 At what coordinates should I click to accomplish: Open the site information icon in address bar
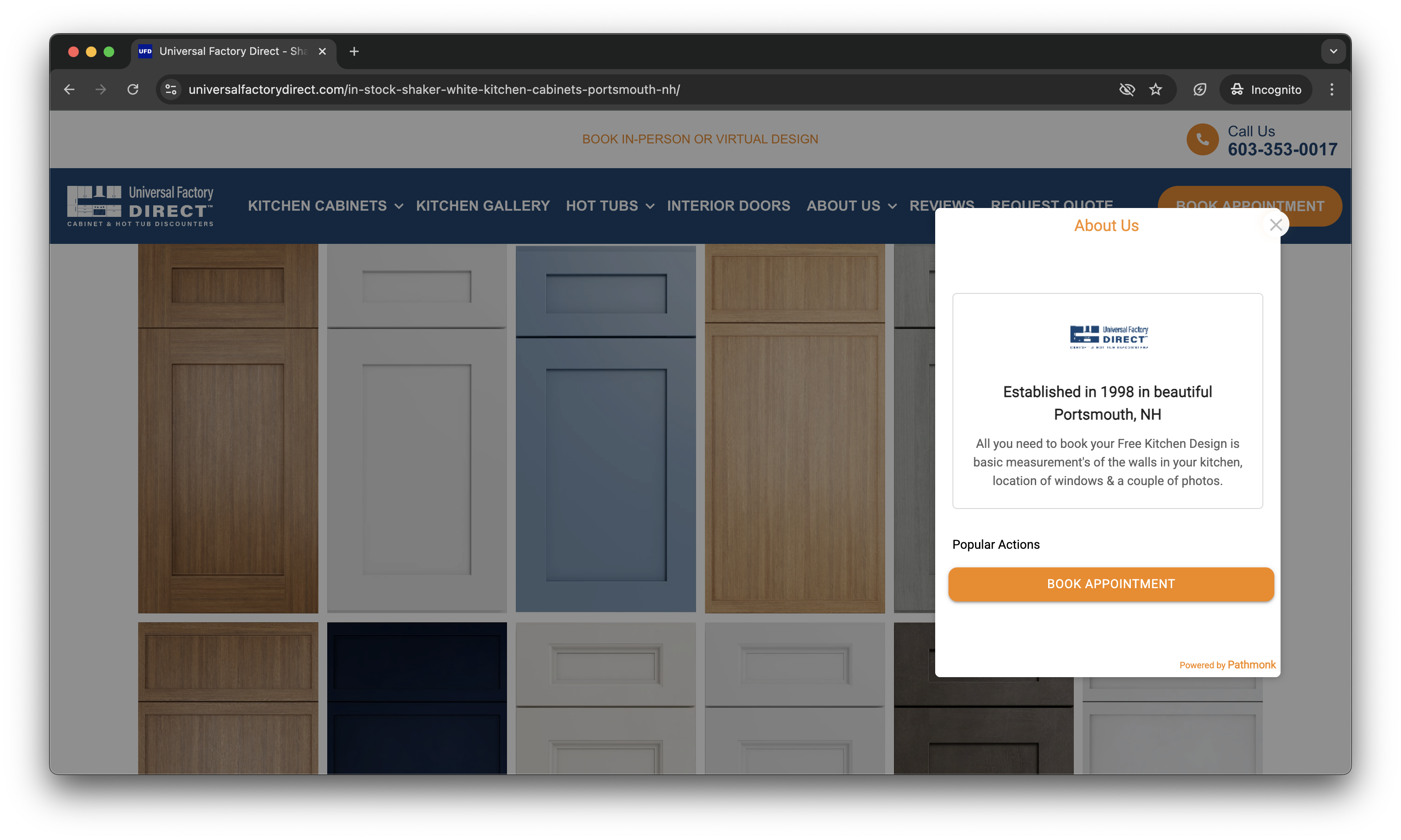[x=170, y=89]
